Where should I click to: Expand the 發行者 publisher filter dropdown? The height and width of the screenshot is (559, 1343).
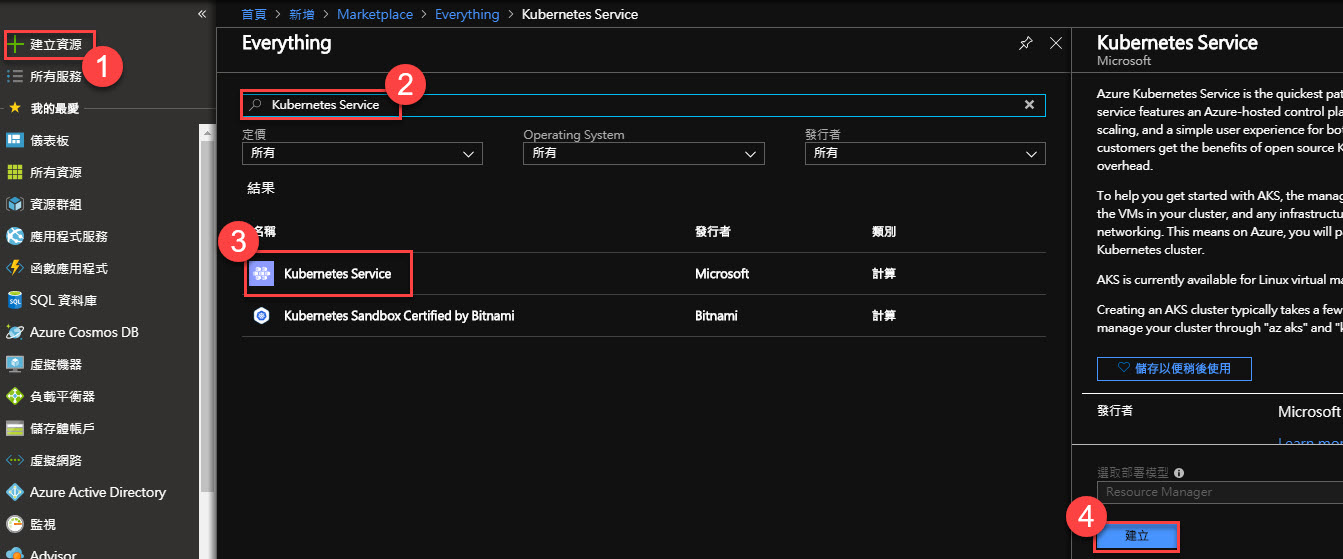click(925, 154)
